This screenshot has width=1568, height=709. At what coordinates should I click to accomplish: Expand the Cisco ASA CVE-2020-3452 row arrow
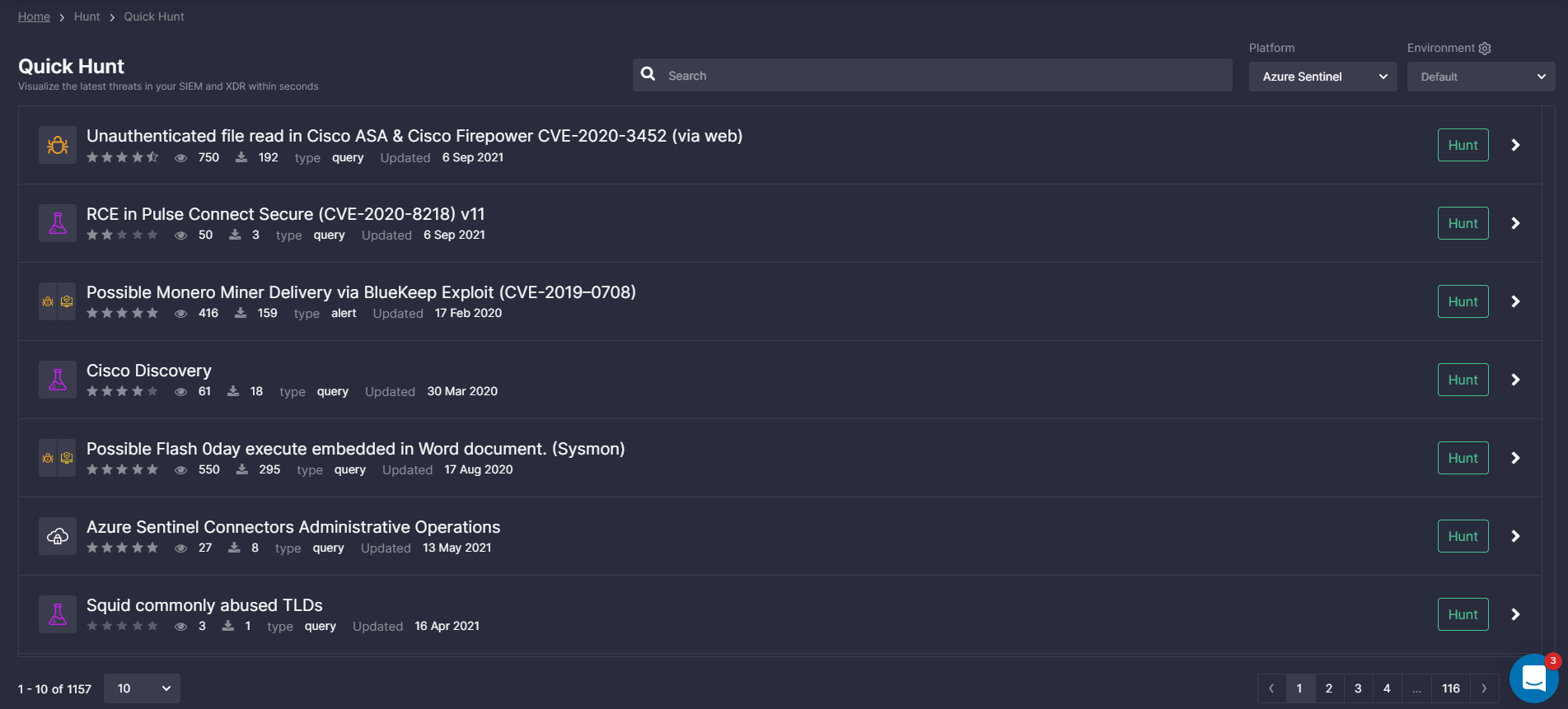coord(1515,145)
